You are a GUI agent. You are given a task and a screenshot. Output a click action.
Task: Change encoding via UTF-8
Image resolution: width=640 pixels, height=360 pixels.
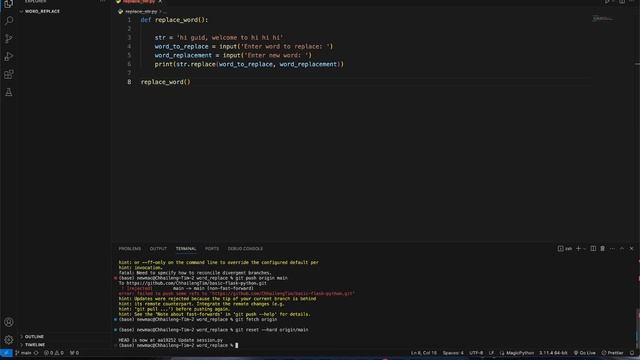476,353
